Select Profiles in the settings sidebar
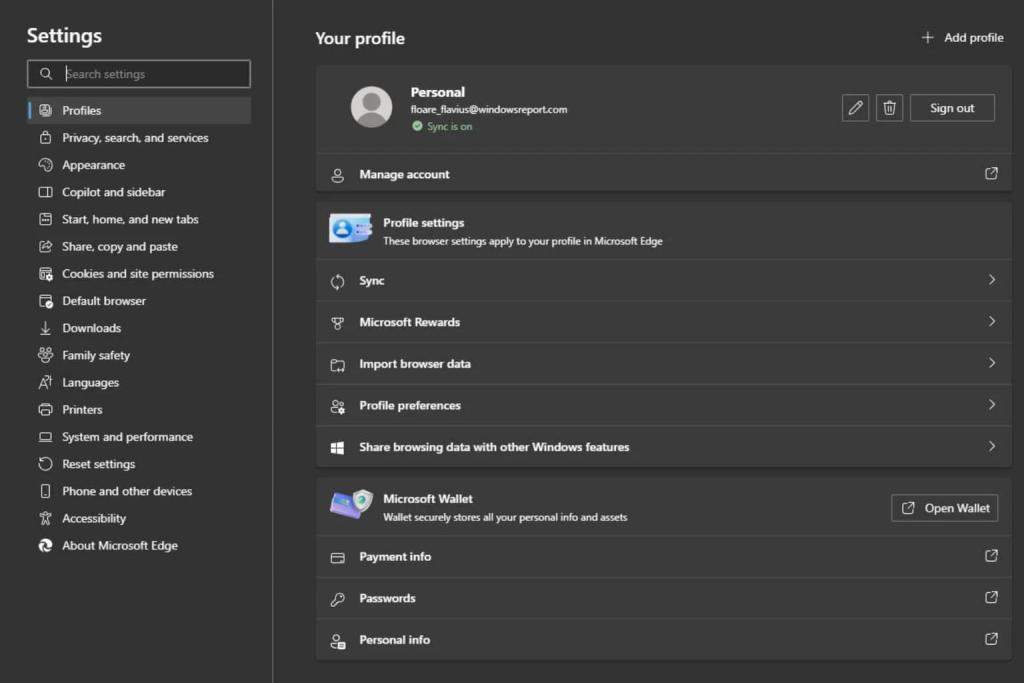Image resolution: width=1024 pixels, height=683 pixels. click(x=138, y=110)
